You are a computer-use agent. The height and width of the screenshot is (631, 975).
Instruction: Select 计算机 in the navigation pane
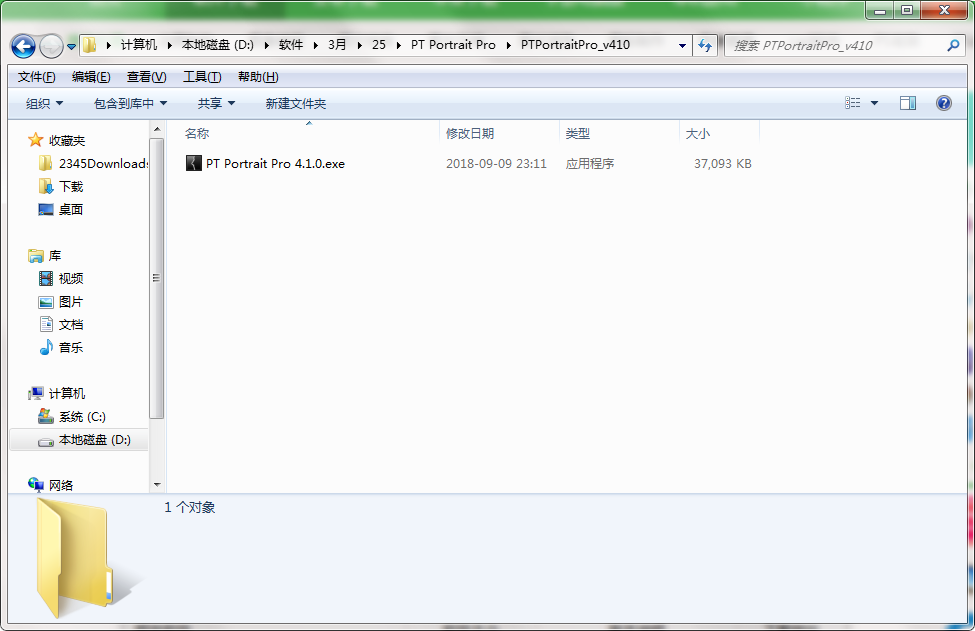pyautogui.click(x=67, y=394)
